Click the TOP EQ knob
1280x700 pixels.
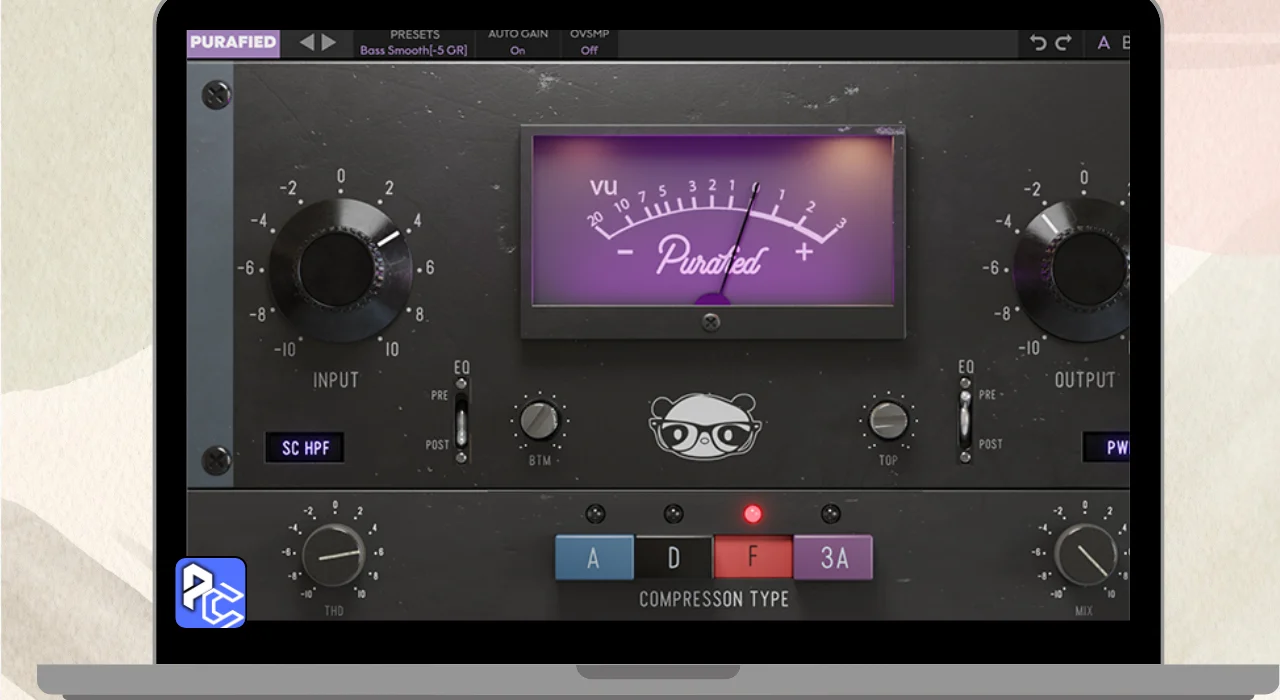click(x=888, y=420)
